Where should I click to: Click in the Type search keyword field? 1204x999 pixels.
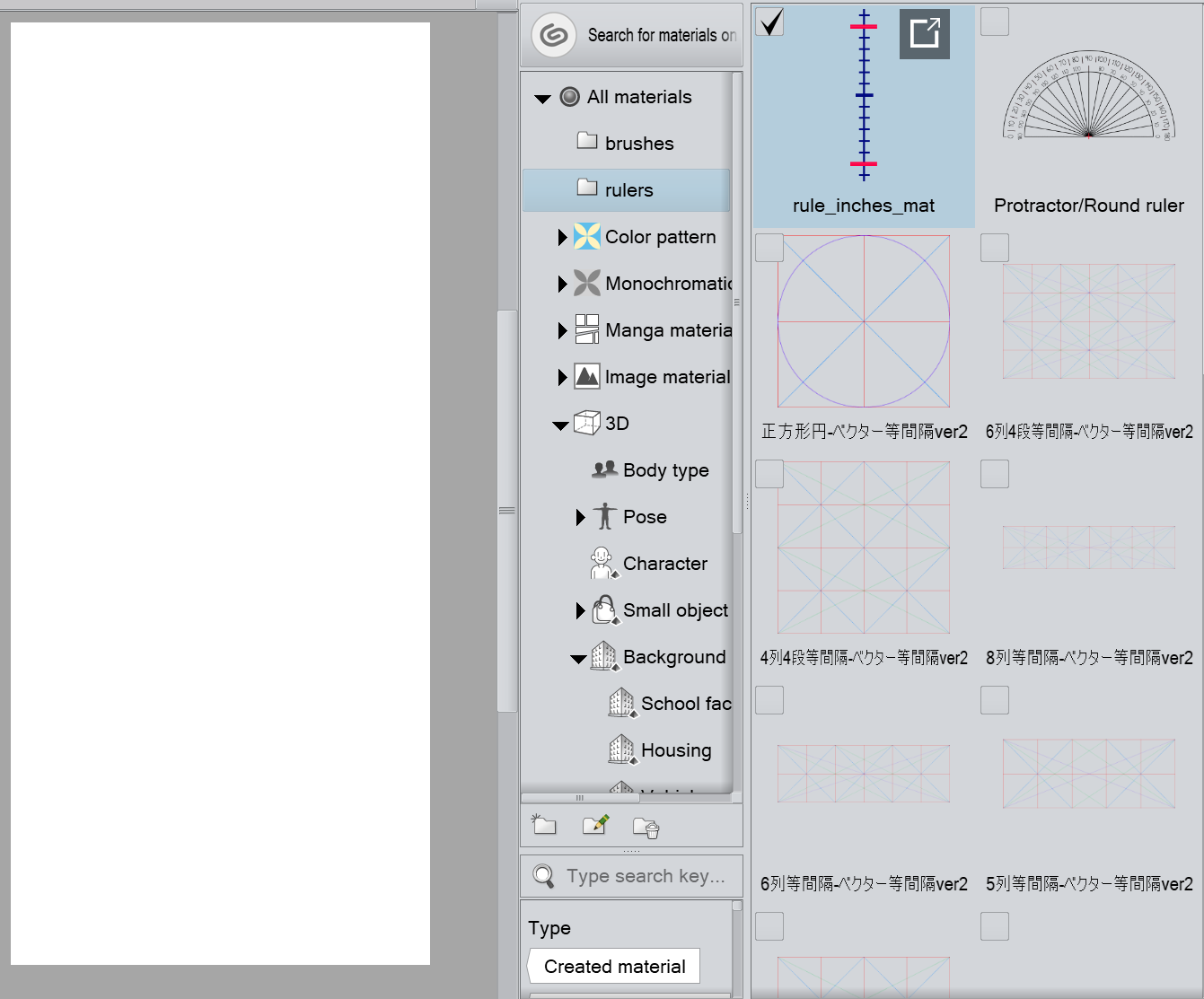[x=631, y=876]
